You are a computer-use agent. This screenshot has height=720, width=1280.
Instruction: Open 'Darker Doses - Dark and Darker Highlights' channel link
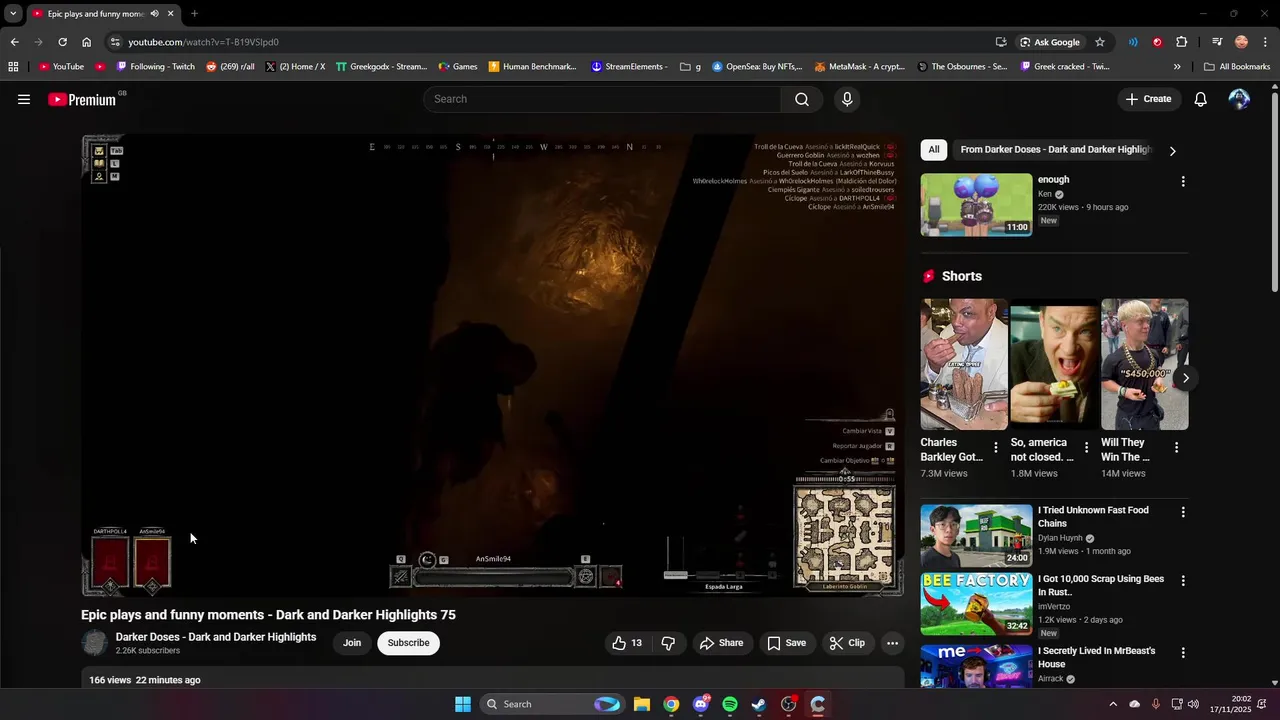(x=216, y=637)
